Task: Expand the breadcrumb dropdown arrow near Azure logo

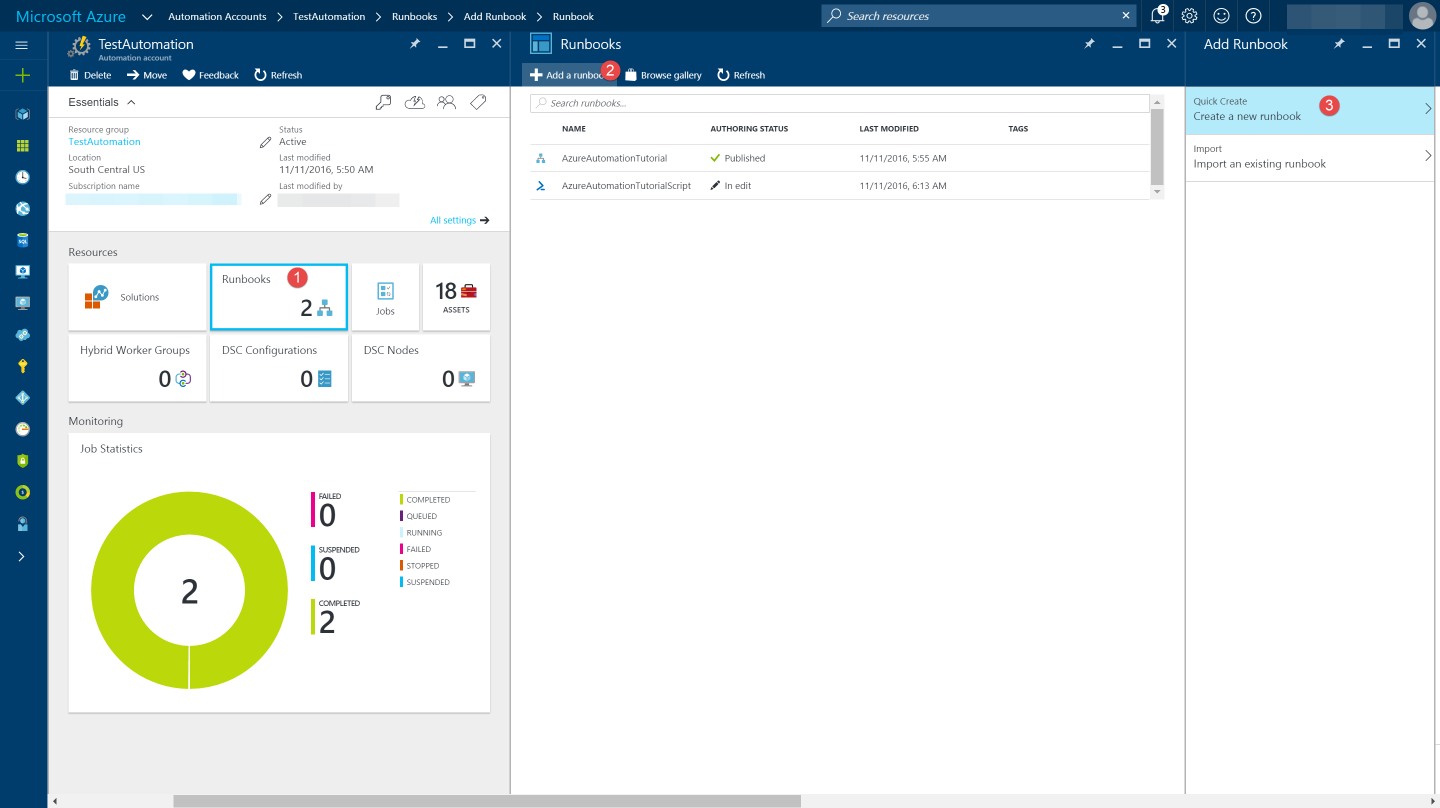Action: [147, 17]
